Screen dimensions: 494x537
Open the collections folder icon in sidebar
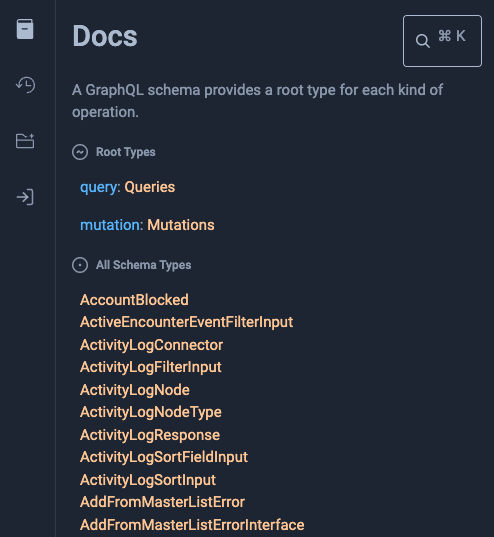pos(25,141)
